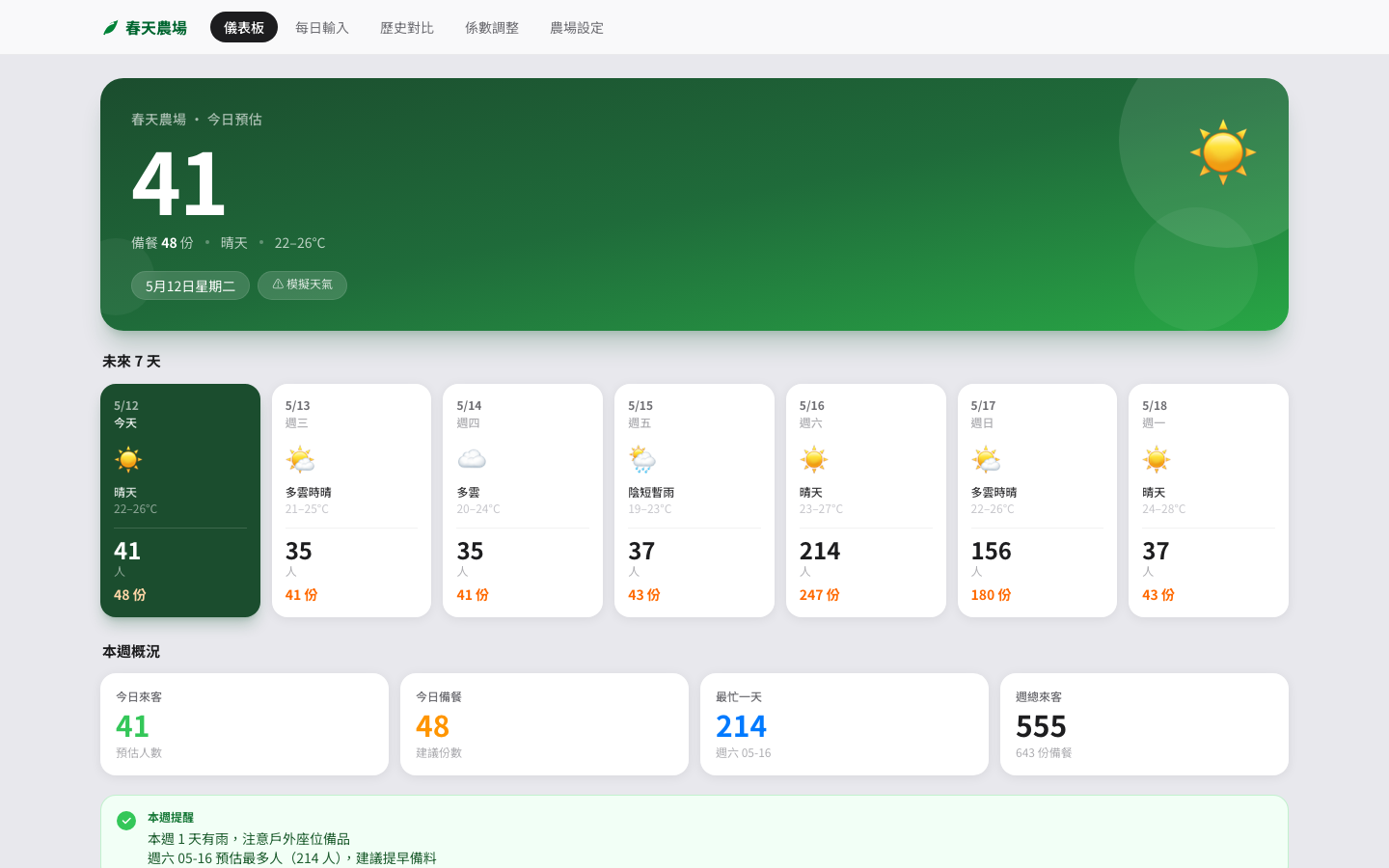
Task: Click the 5月12日星期二 date pill
Action: point(190,285)
